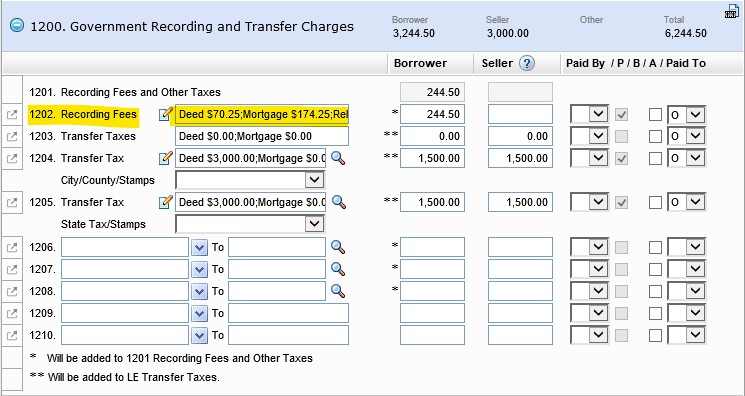Search with 1204 Transfer Tax magnifier

click(x=338, y=158)
